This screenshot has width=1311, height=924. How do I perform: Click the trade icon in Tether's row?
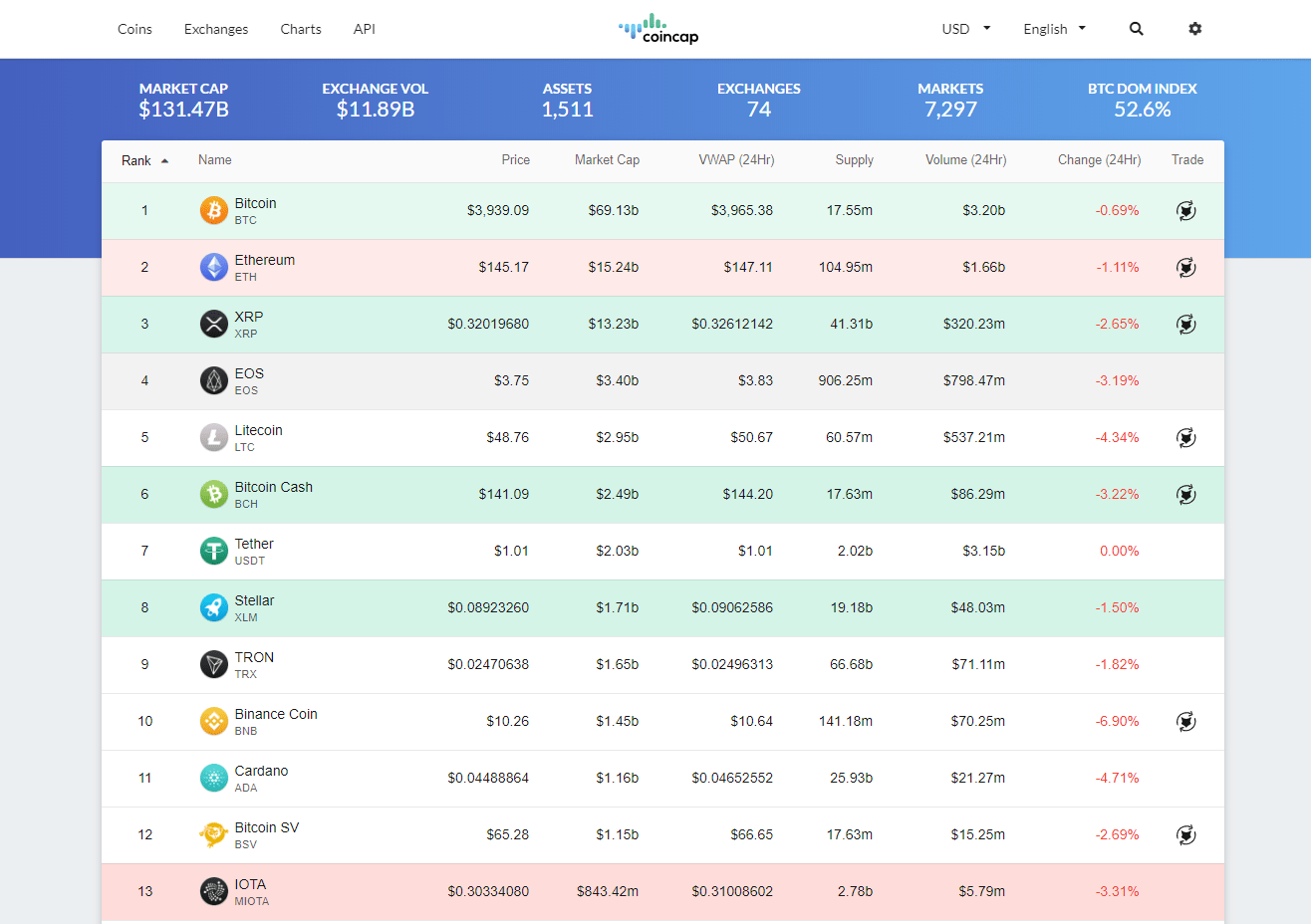click(1185, 551)
